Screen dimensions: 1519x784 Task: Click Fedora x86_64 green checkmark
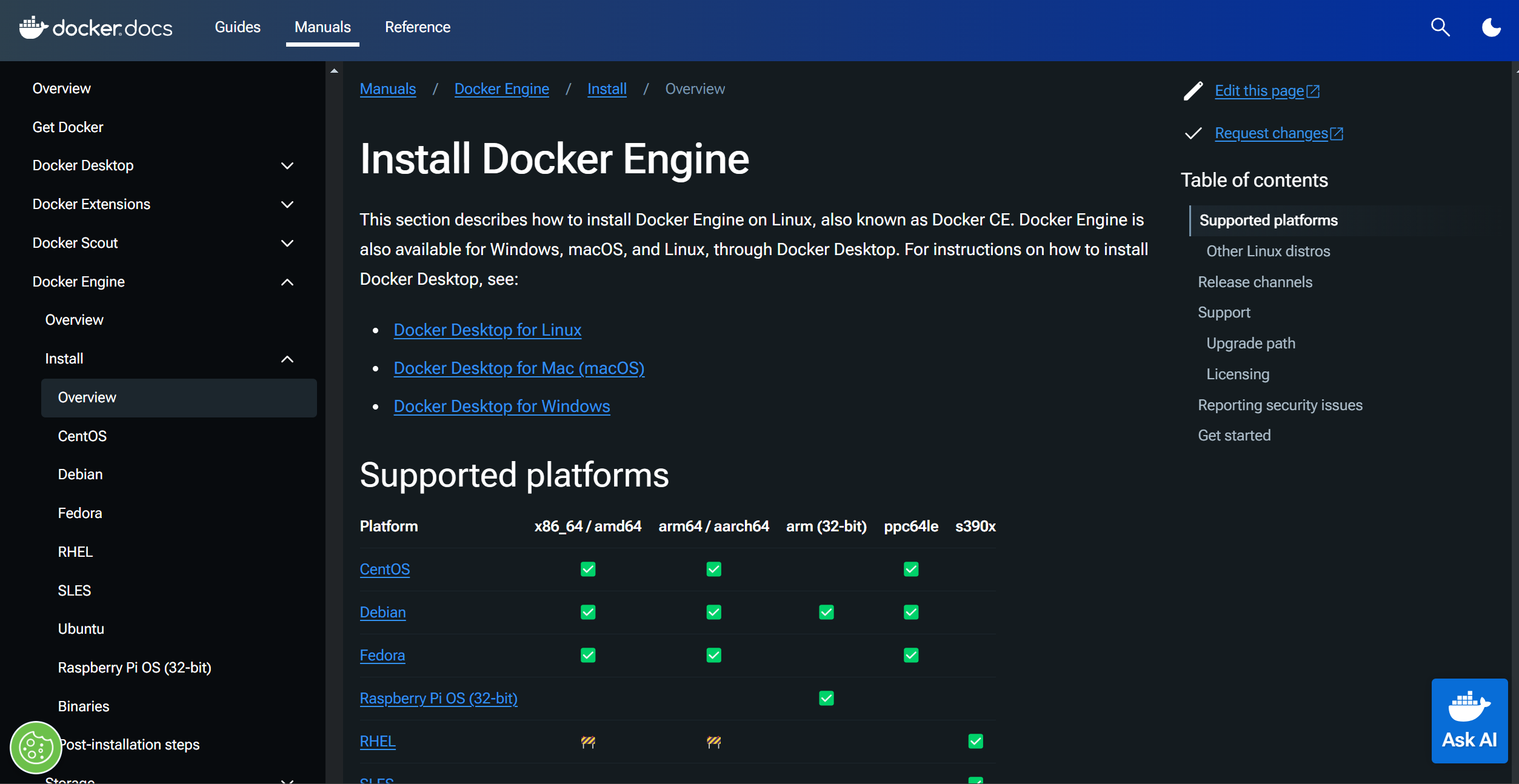coord(588,655)
